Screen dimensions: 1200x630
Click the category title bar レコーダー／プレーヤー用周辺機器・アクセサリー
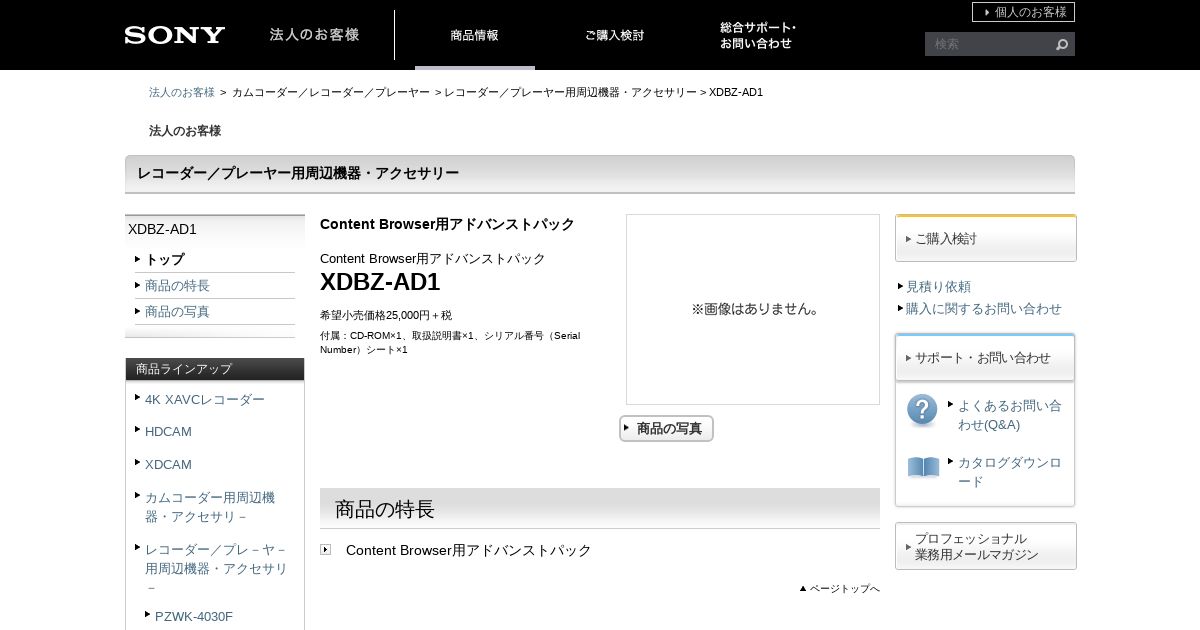coord(600,174)
